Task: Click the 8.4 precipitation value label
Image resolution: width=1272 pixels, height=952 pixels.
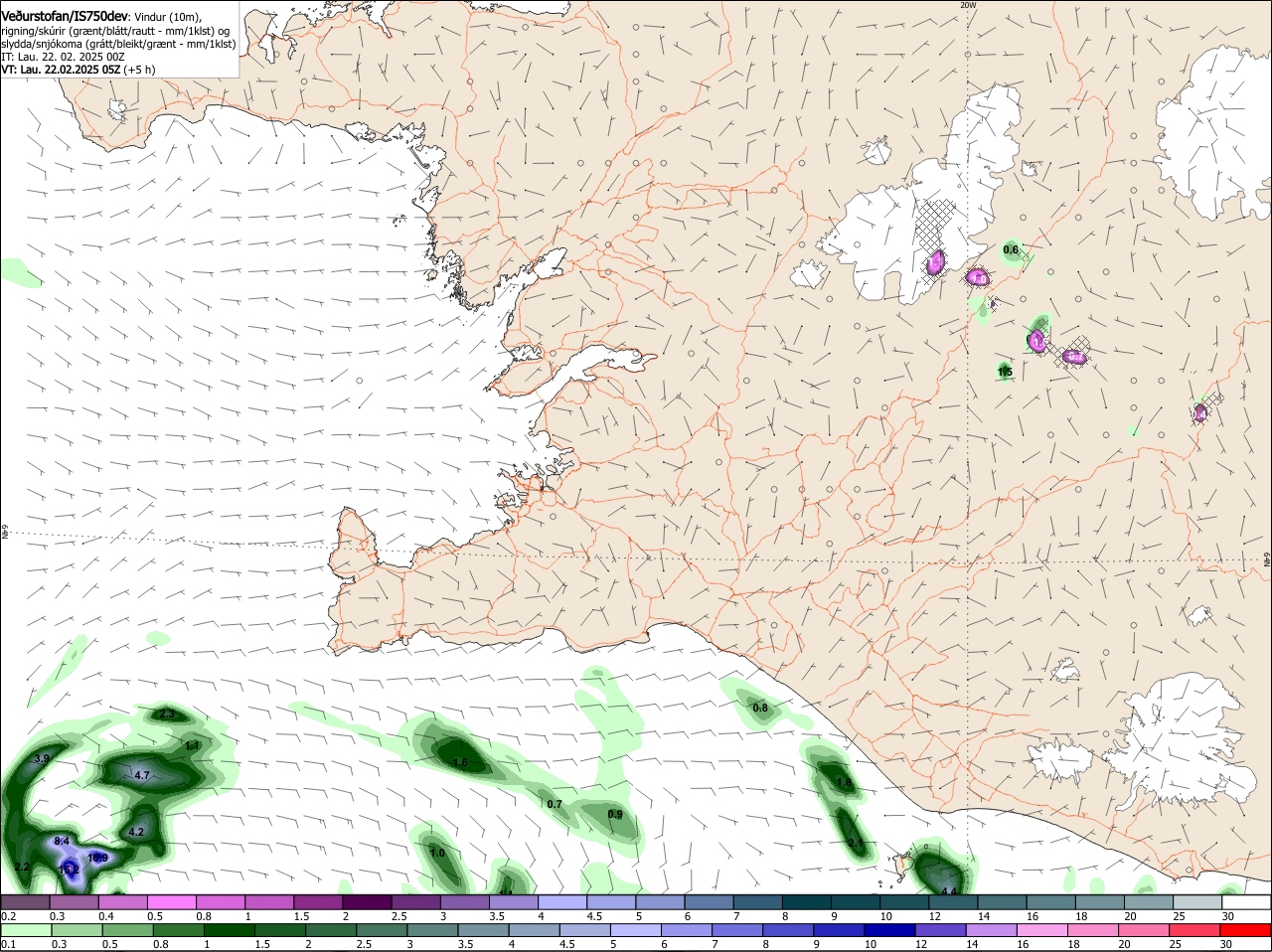Action: pos(62,841)
